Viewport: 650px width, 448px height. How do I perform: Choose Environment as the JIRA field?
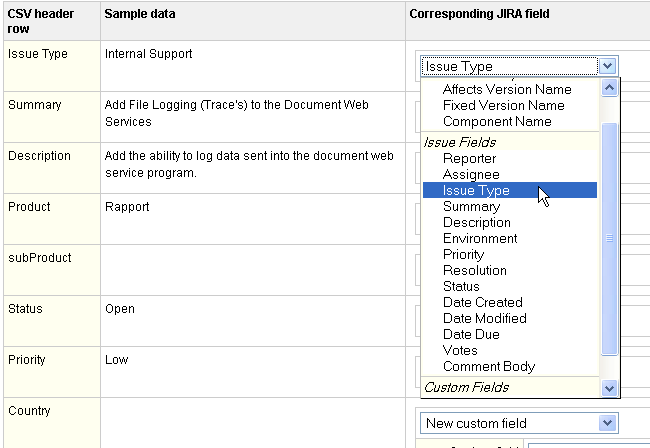pyautogui.click(x=480, y=238)
